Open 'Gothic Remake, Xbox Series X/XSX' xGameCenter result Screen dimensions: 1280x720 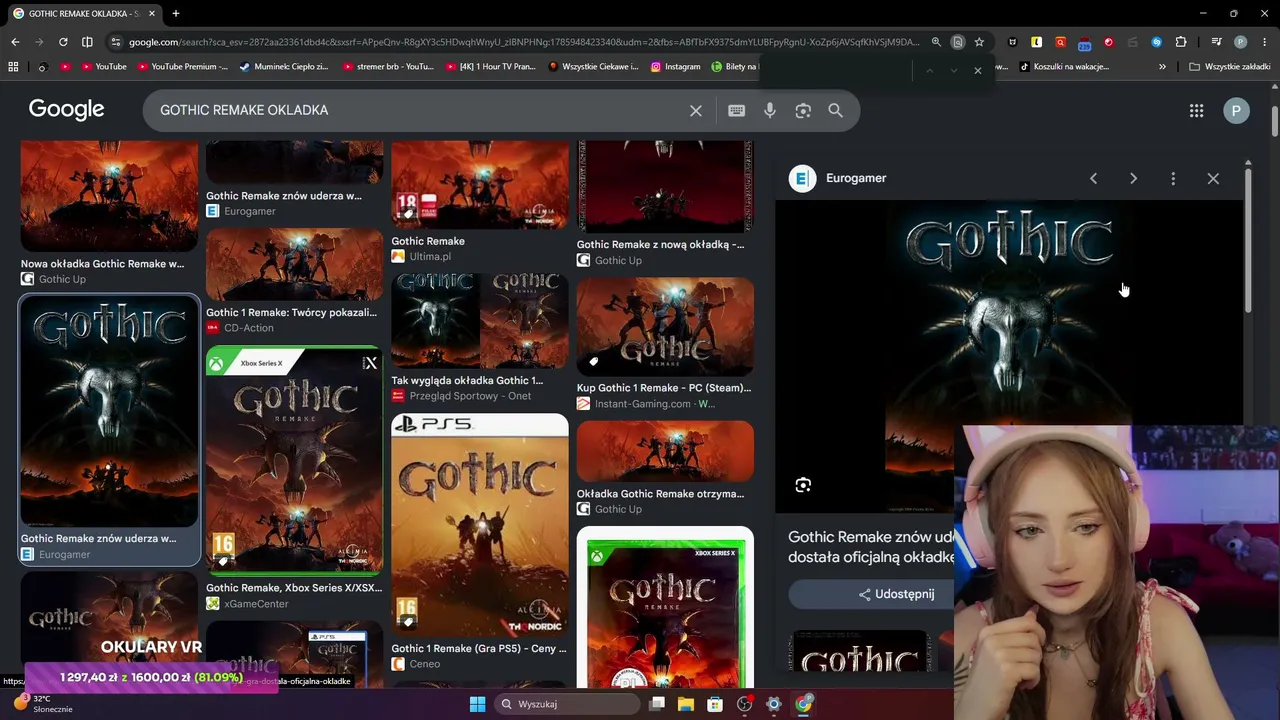coord(294,588)
